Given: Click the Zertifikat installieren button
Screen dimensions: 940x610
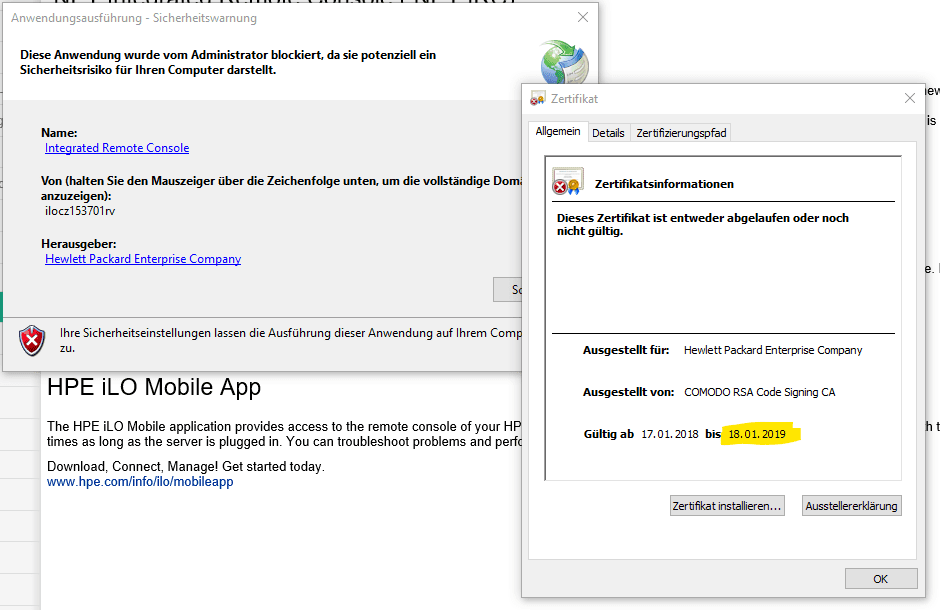Looking at the screenshot, I should [727, 506].
